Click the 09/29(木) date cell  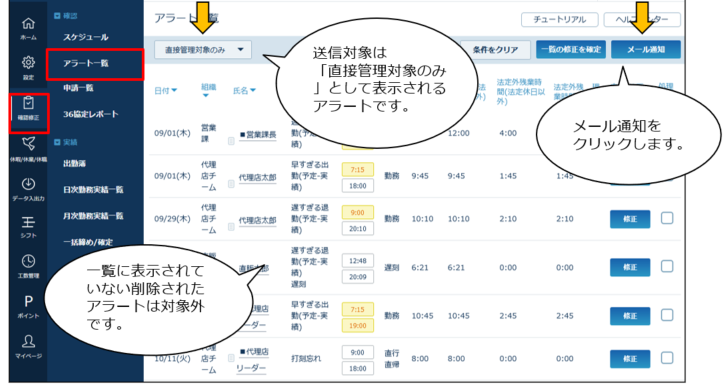click(x=172, y=219)
